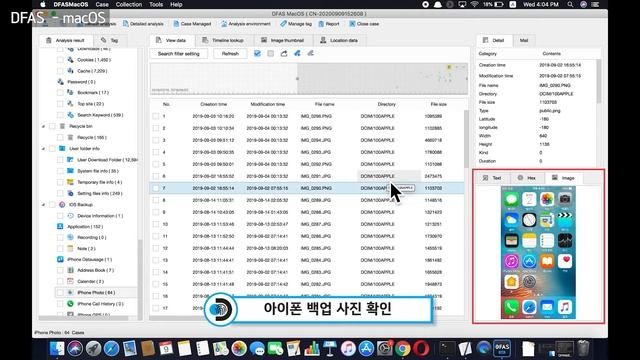
Task: Click the Close case toolbar button
Action: click(x=364, y=24)
